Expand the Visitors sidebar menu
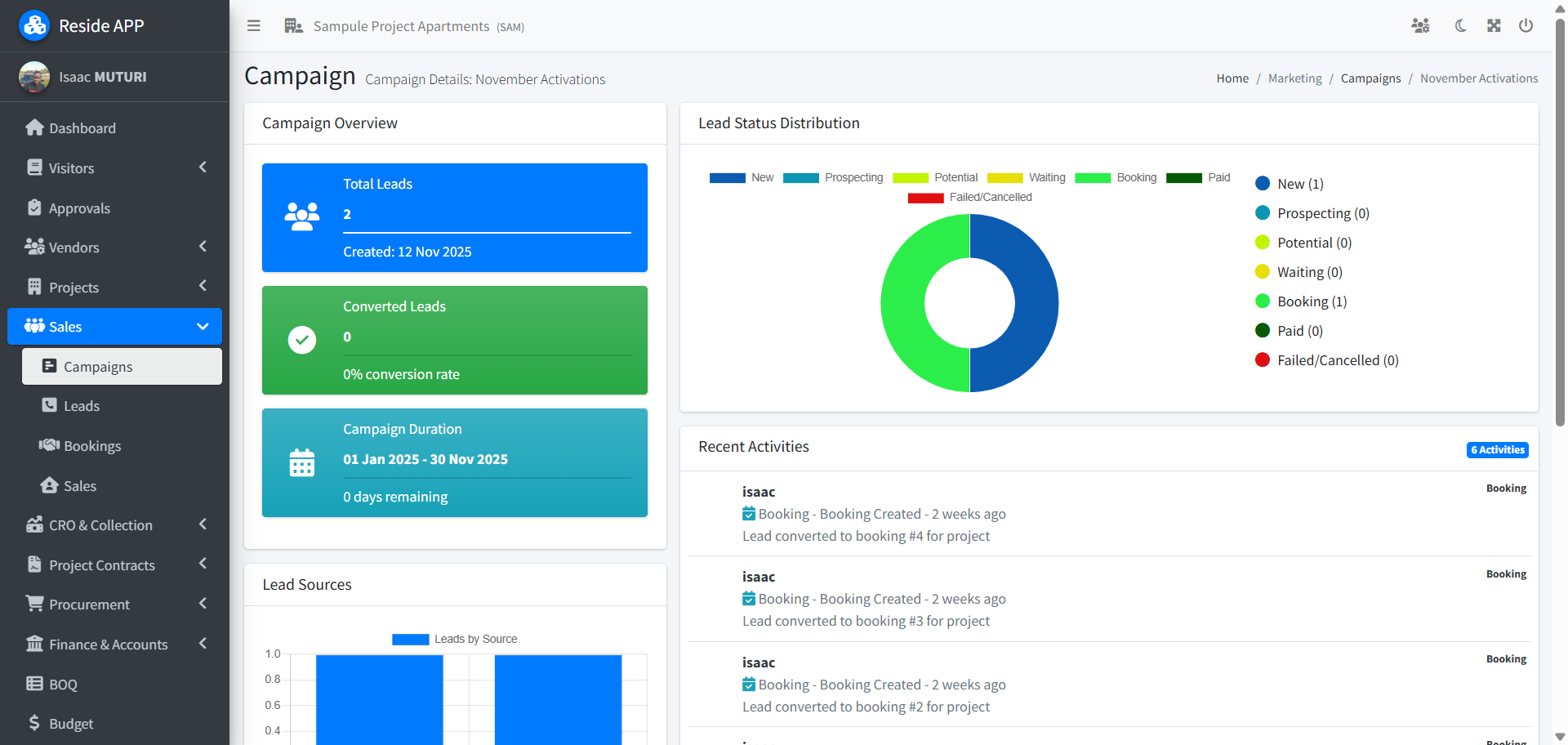Screen dimensions: 1568x745 [x=114, y=168]
